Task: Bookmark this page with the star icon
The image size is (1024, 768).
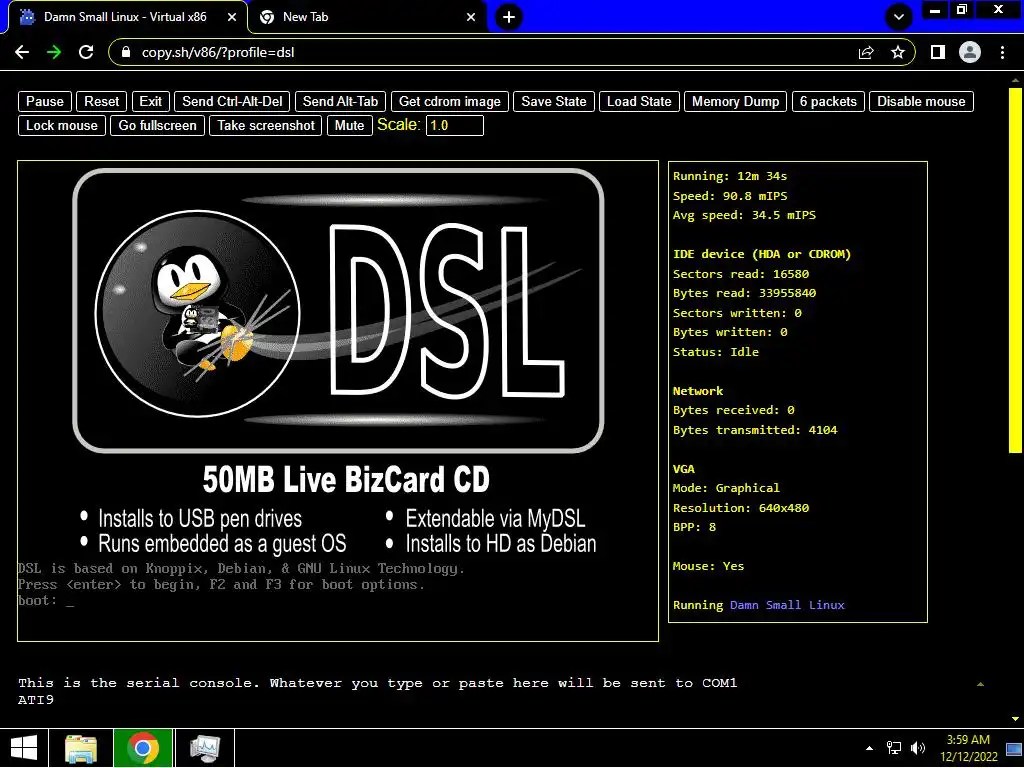Action: pos(898,52)
